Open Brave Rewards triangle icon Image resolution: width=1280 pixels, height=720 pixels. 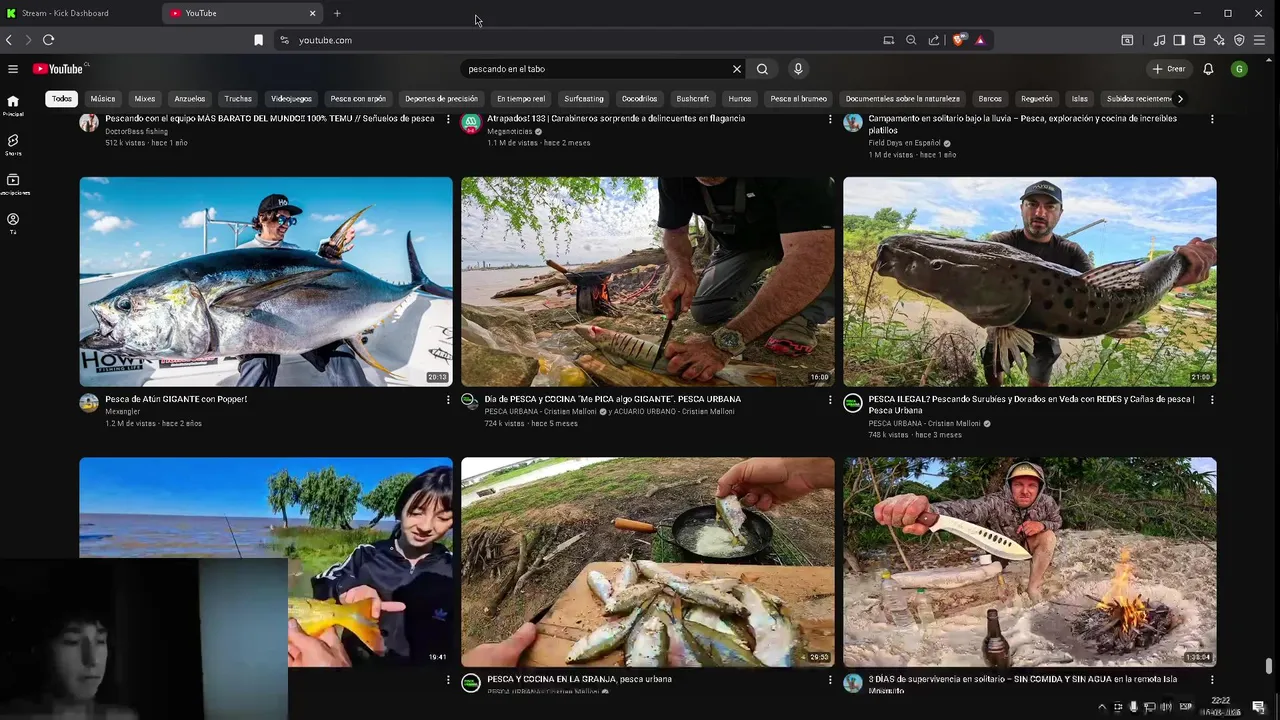pyautogui.click(x=980, y=40)
